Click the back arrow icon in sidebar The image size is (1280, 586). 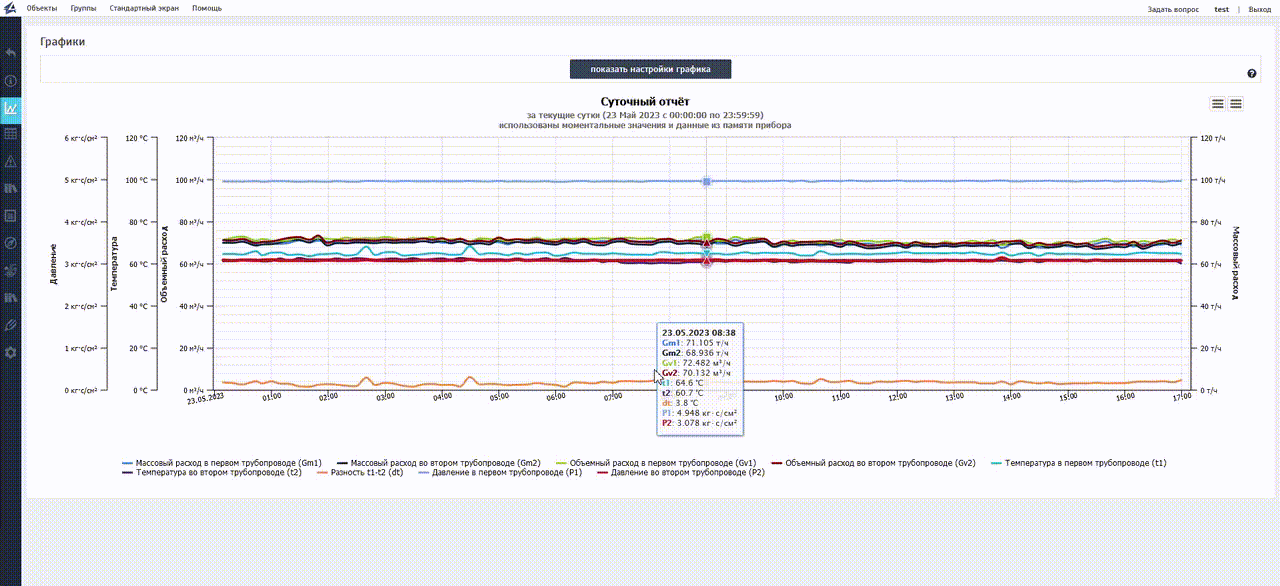pos(10,53)
